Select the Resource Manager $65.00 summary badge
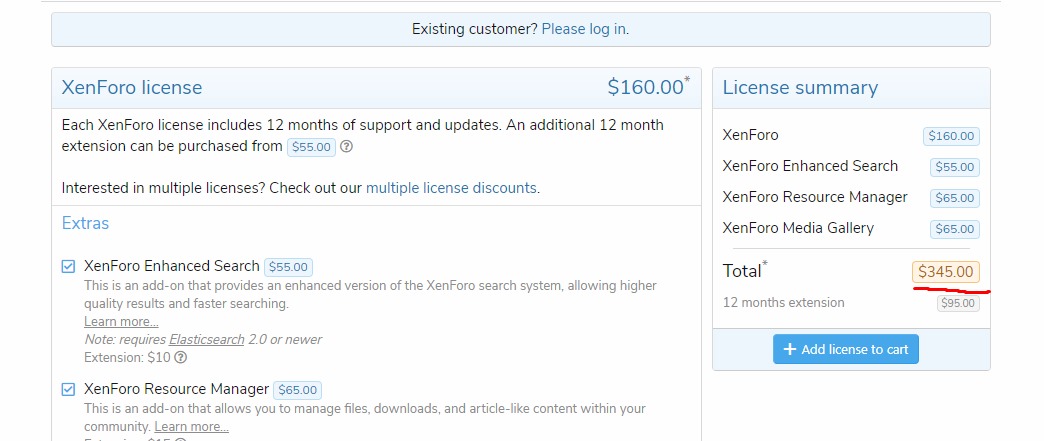The width and height of the screenshot is (1044, 441). point(954,199)
